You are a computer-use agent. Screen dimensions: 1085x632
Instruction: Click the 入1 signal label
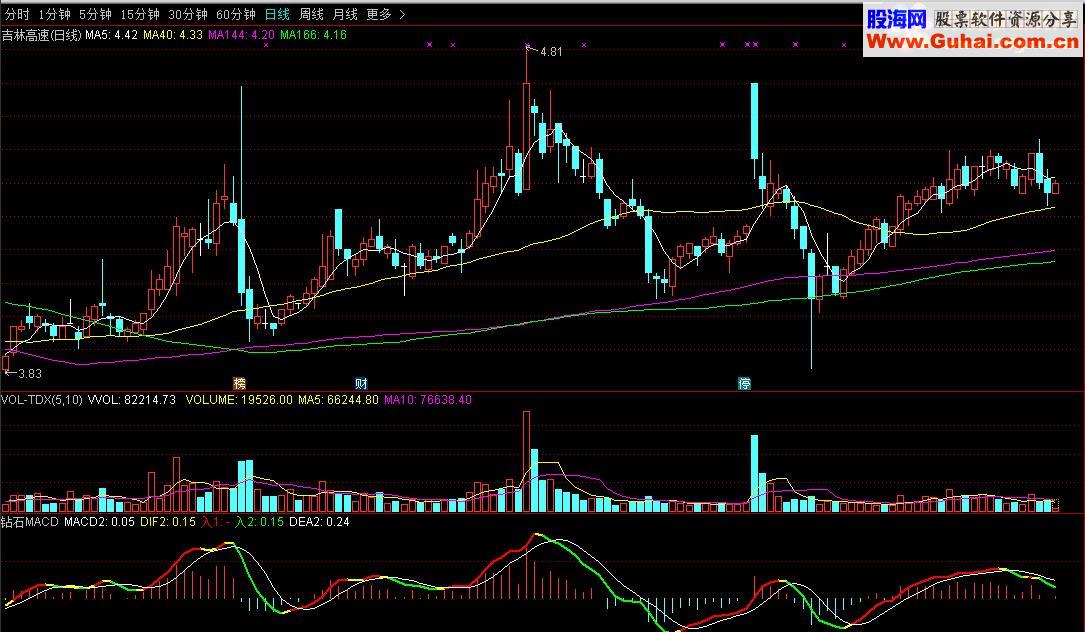[x=215, y=522]
